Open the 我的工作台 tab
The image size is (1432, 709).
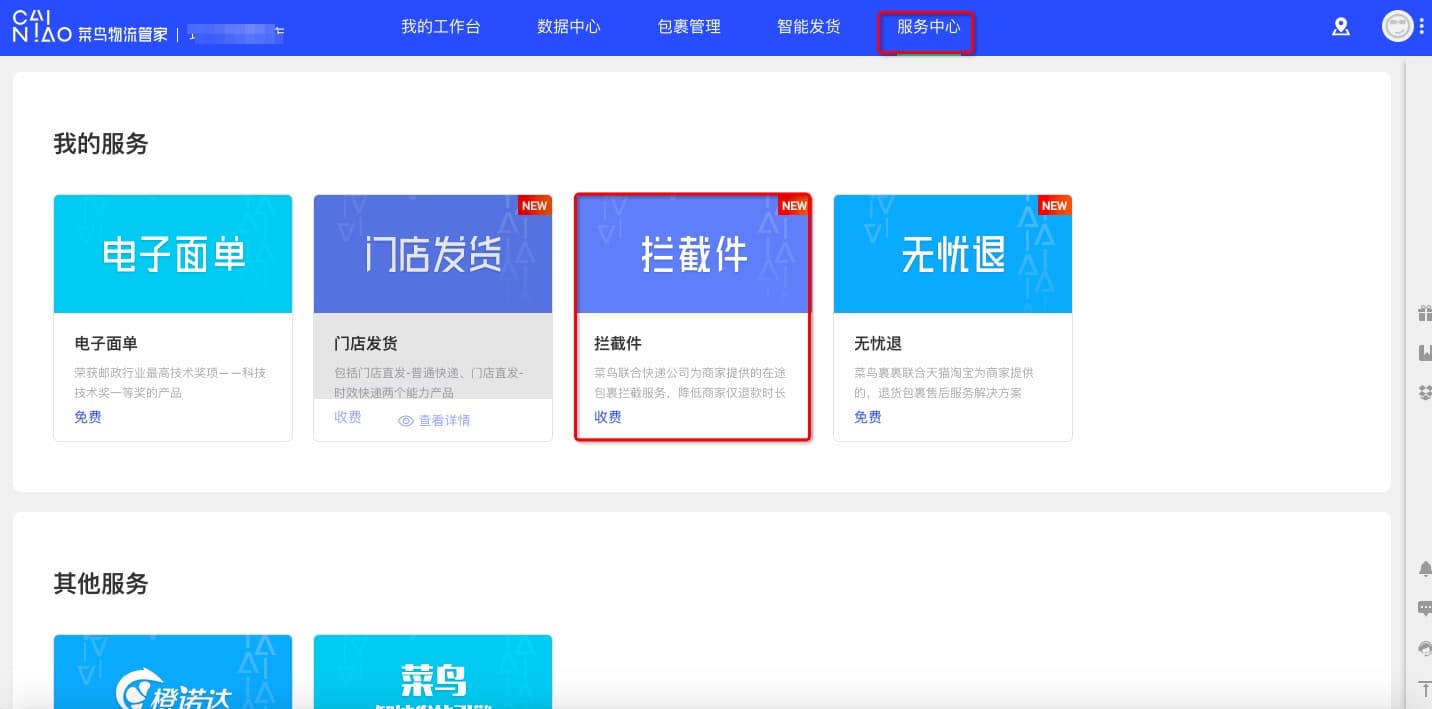pos(440,27)
